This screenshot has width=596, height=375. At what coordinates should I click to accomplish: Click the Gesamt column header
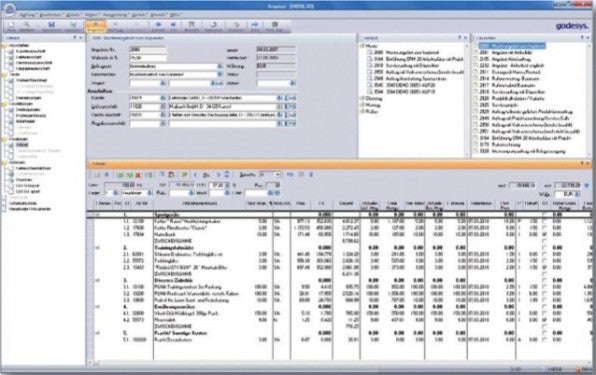click(346, 204)
